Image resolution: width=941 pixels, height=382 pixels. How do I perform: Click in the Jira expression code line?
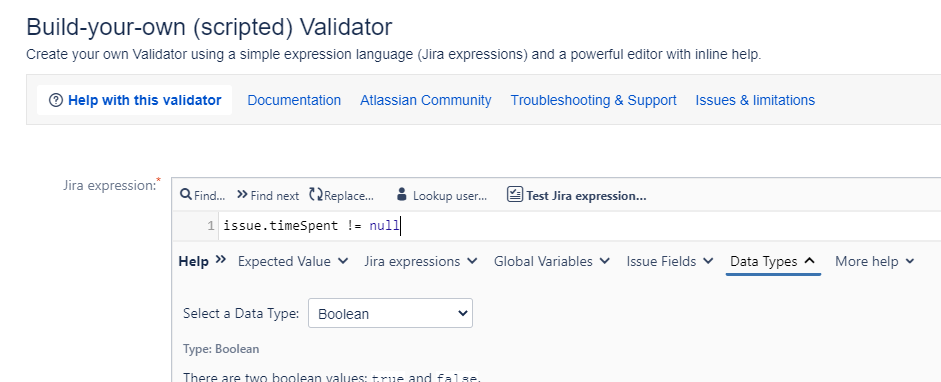pos(579,226)
